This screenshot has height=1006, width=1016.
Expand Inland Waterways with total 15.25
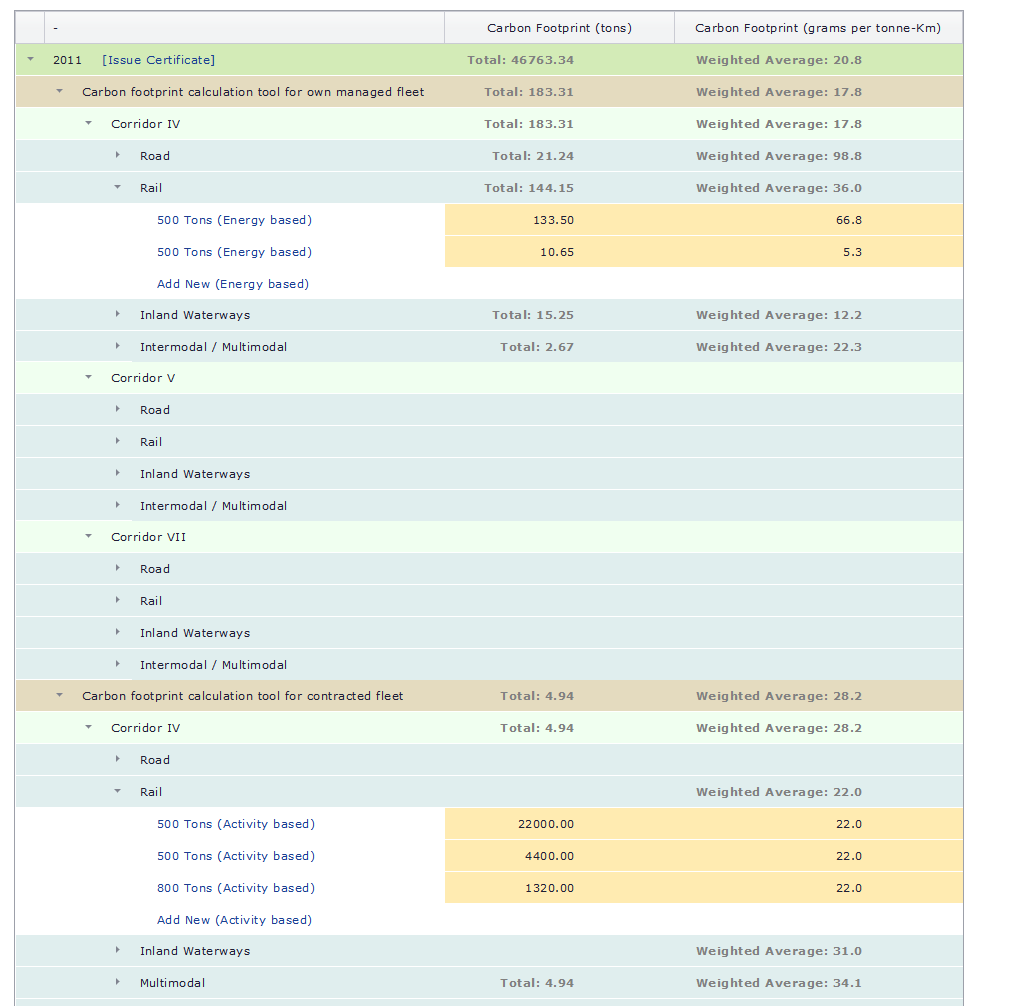[117, 315]
